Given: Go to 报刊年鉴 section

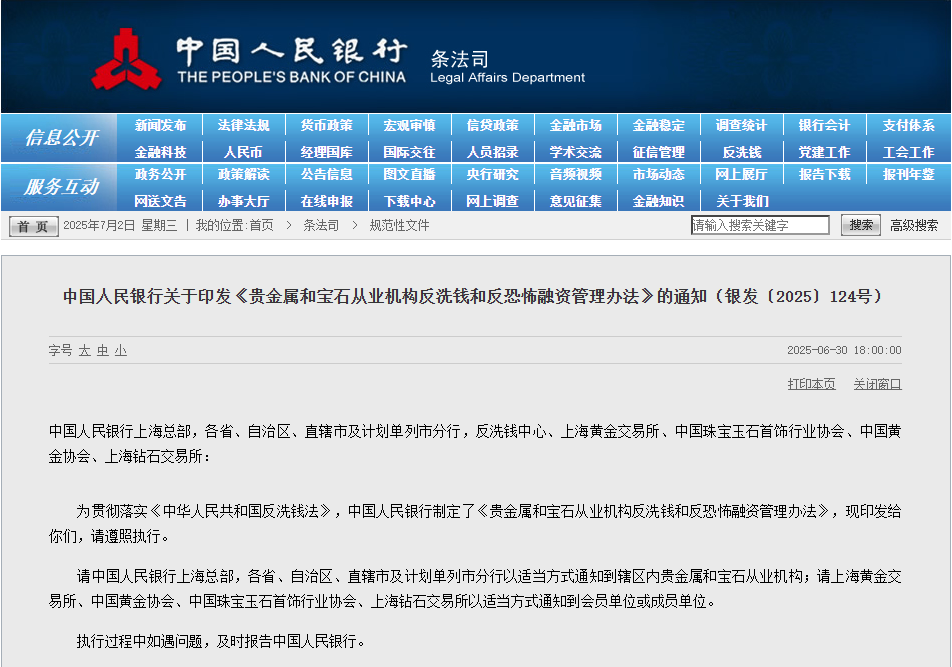Looking at the screenshot, I should (908, 174).
